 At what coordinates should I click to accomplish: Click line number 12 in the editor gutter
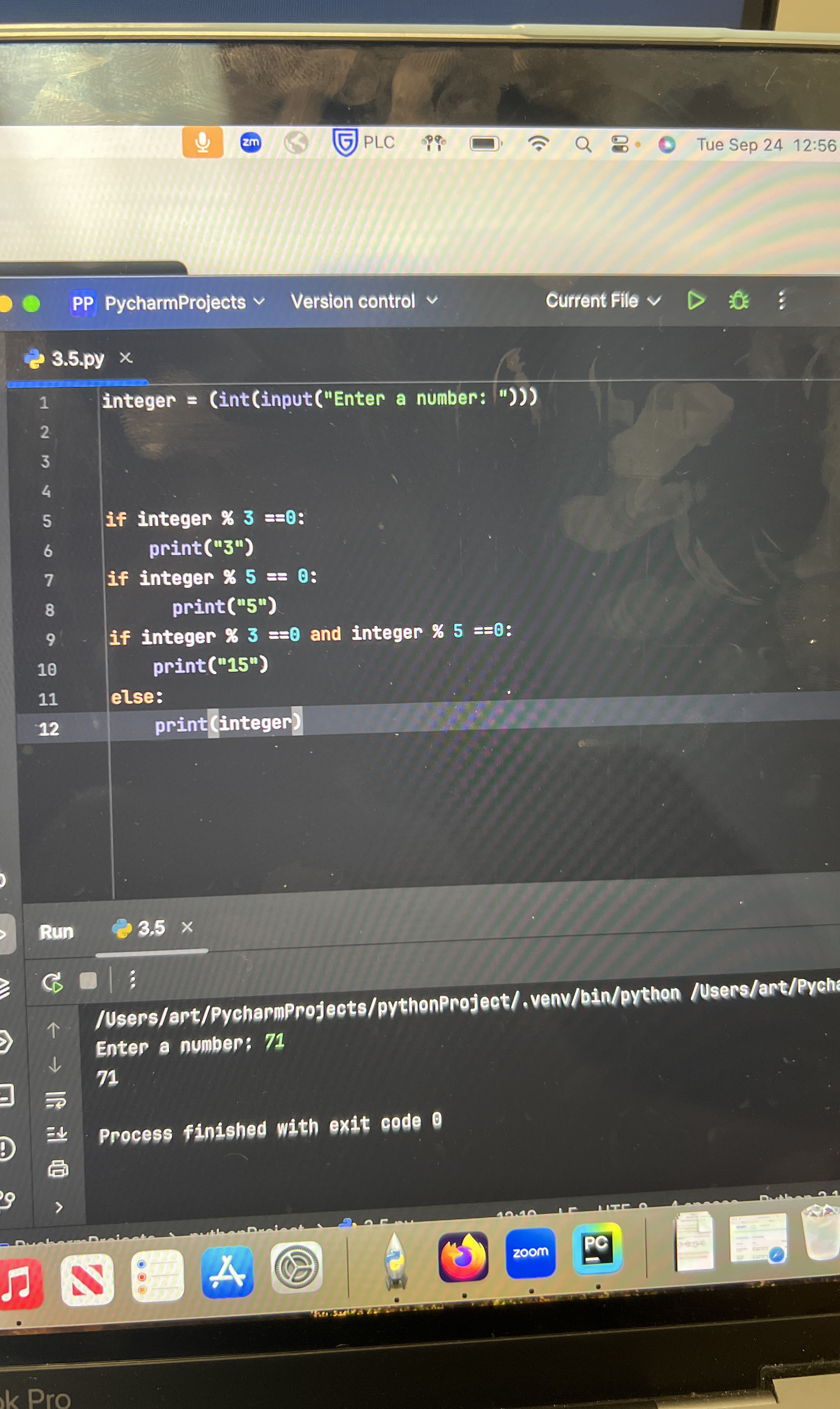[x=50, y=730]
